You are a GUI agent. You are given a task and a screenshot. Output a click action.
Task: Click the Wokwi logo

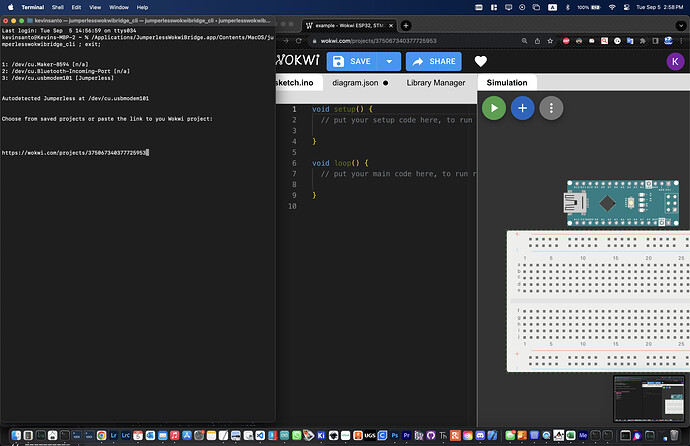click(x=297, y=61)
